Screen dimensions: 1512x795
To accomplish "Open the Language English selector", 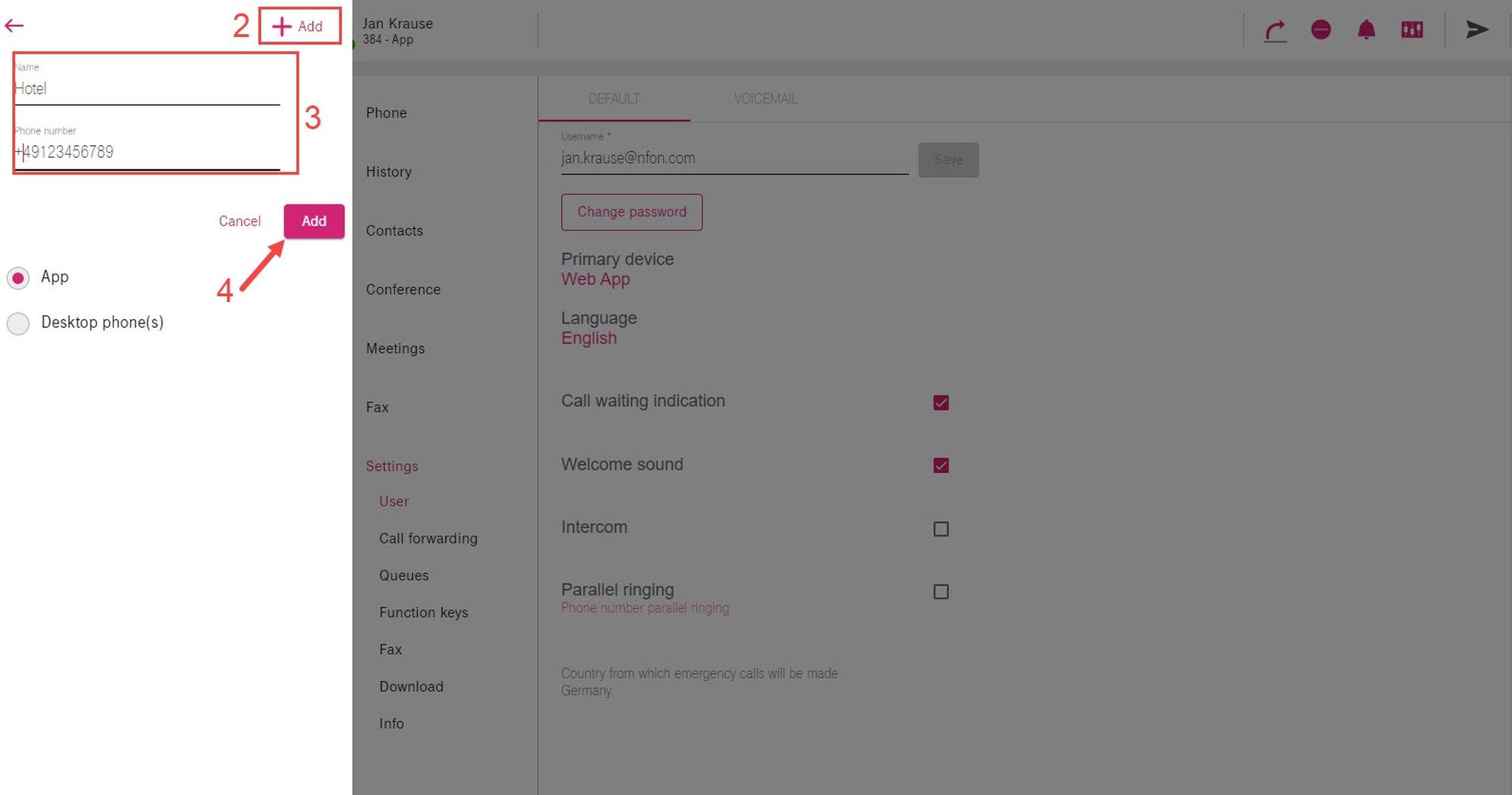I will [x=588, y=339].
